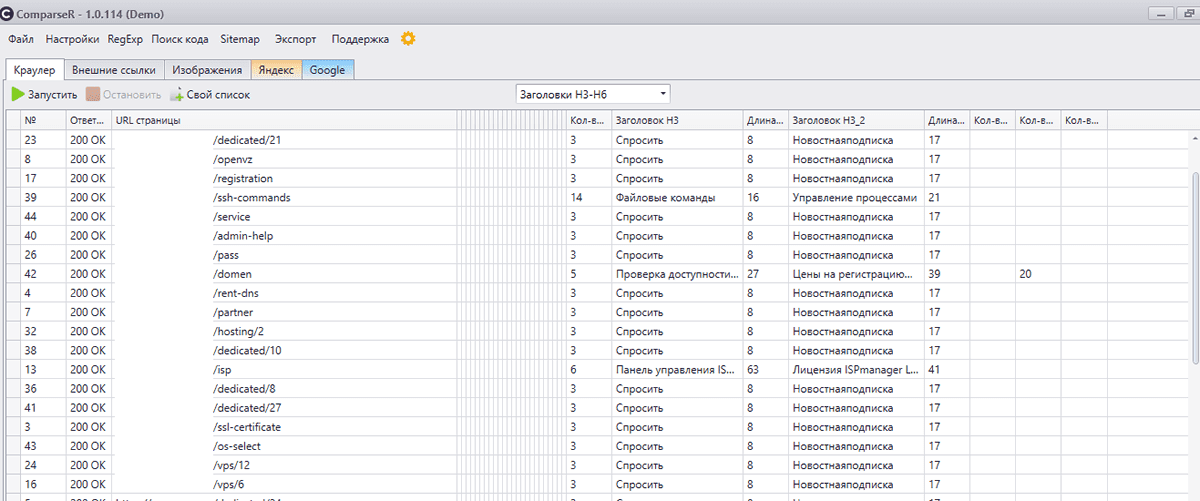This screenshot has width=1200, height=501.
Task: Sort by the Заголовок H3 column header
Action: click(x=649, y=121)
